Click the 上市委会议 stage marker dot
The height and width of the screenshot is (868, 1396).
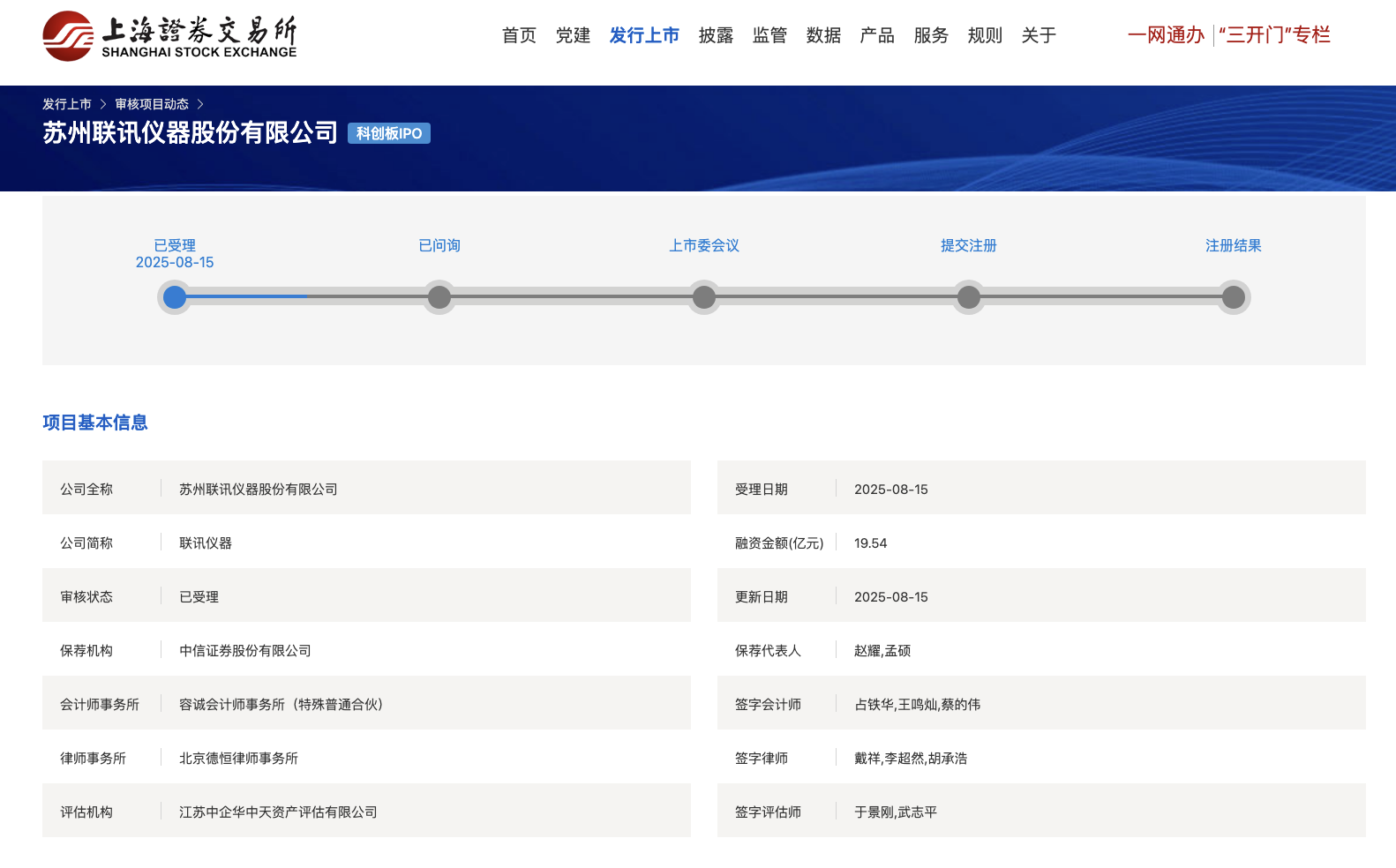[704, 297]
